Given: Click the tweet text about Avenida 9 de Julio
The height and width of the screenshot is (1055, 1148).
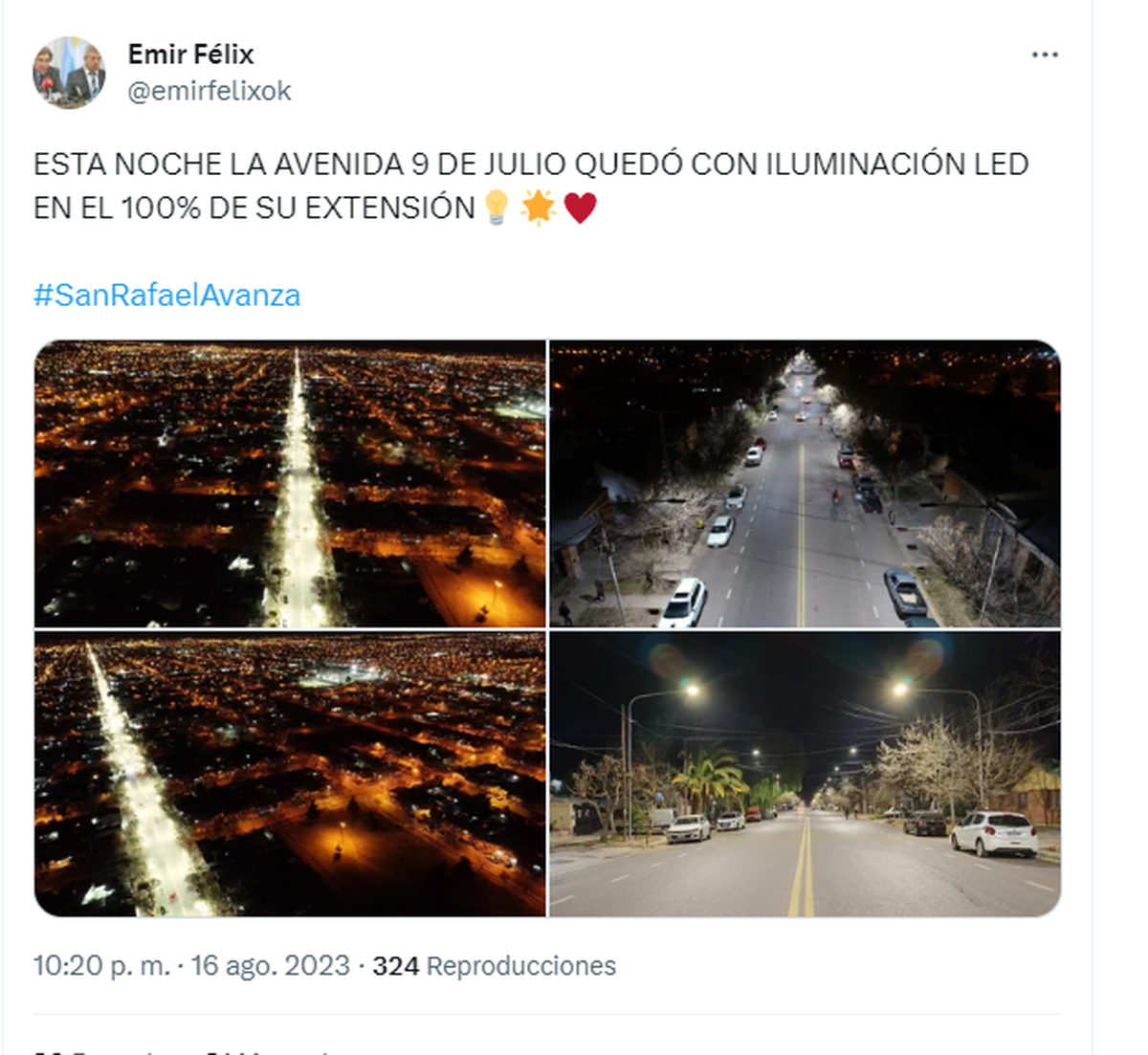Looking at the screenshot, I should point(531,186).
